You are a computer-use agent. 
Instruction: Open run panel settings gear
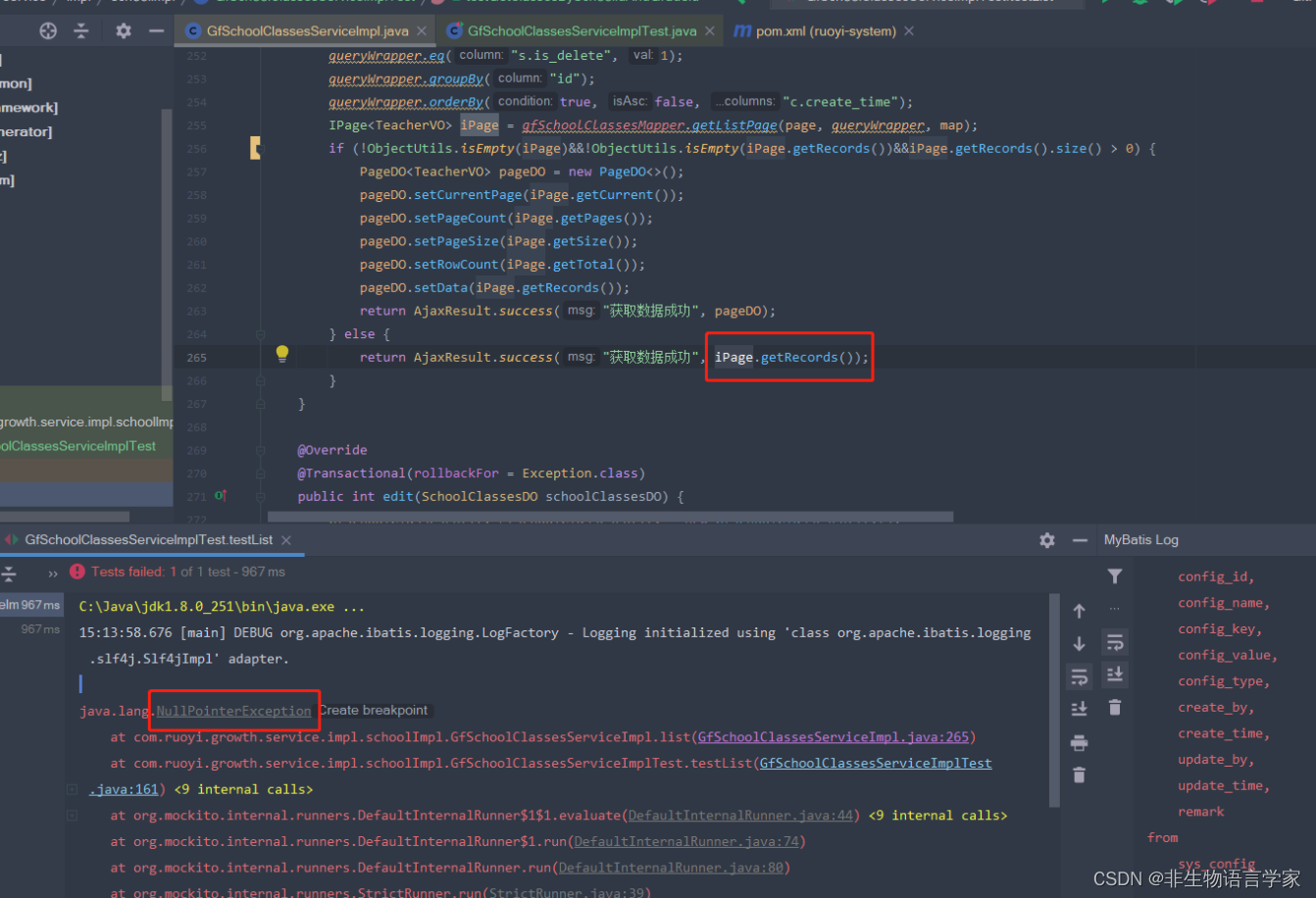tap(1047, 540)
